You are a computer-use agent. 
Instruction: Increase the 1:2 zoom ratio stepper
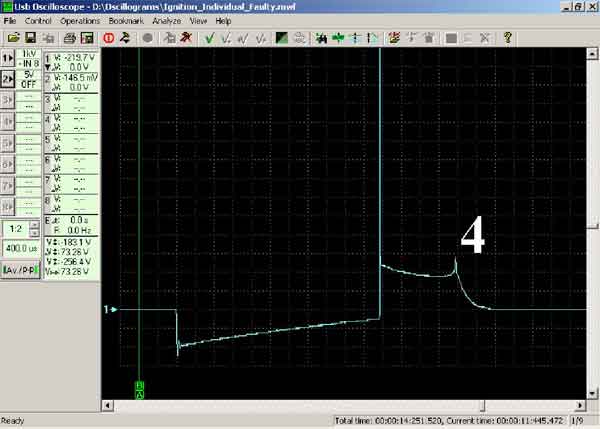[34, 225]
